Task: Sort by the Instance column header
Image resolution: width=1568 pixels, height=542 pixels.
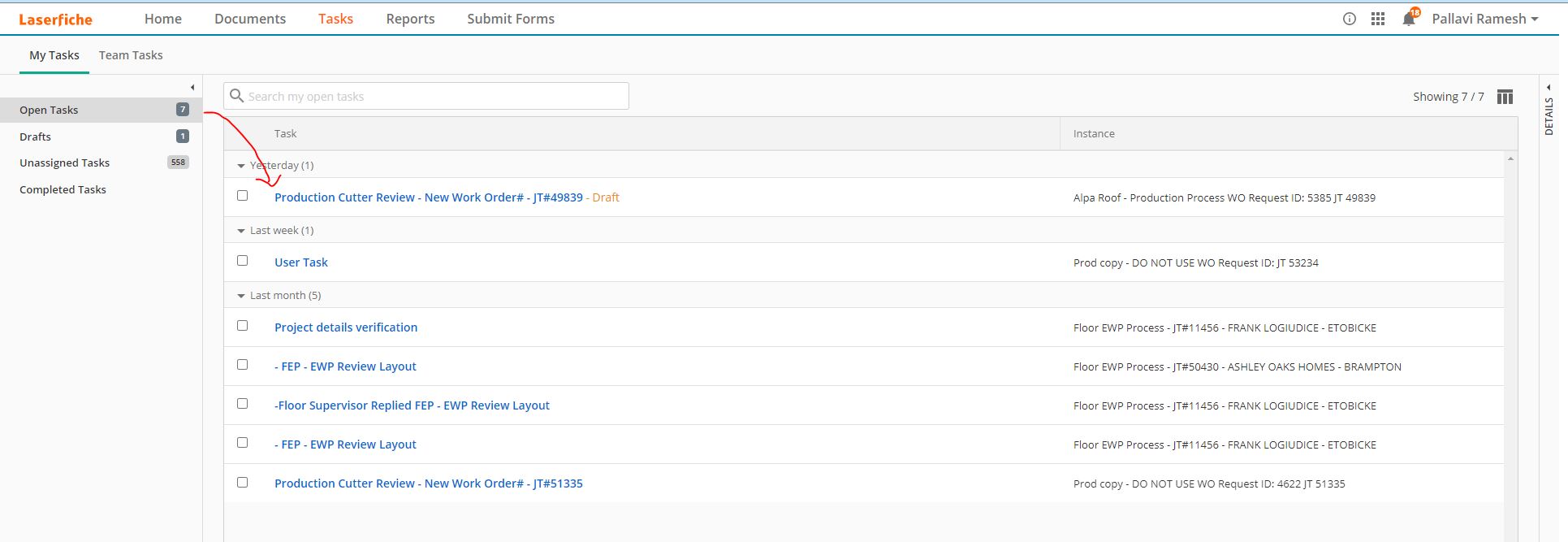Action: pos(1094,133)
